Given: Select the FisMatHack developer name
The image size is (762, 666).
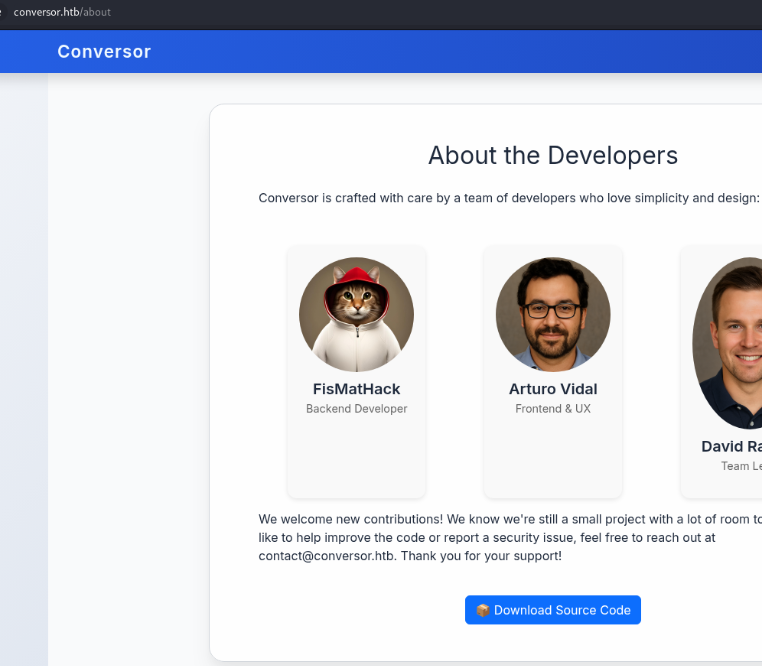Looking at the screenshot, I should click(356, 389).
